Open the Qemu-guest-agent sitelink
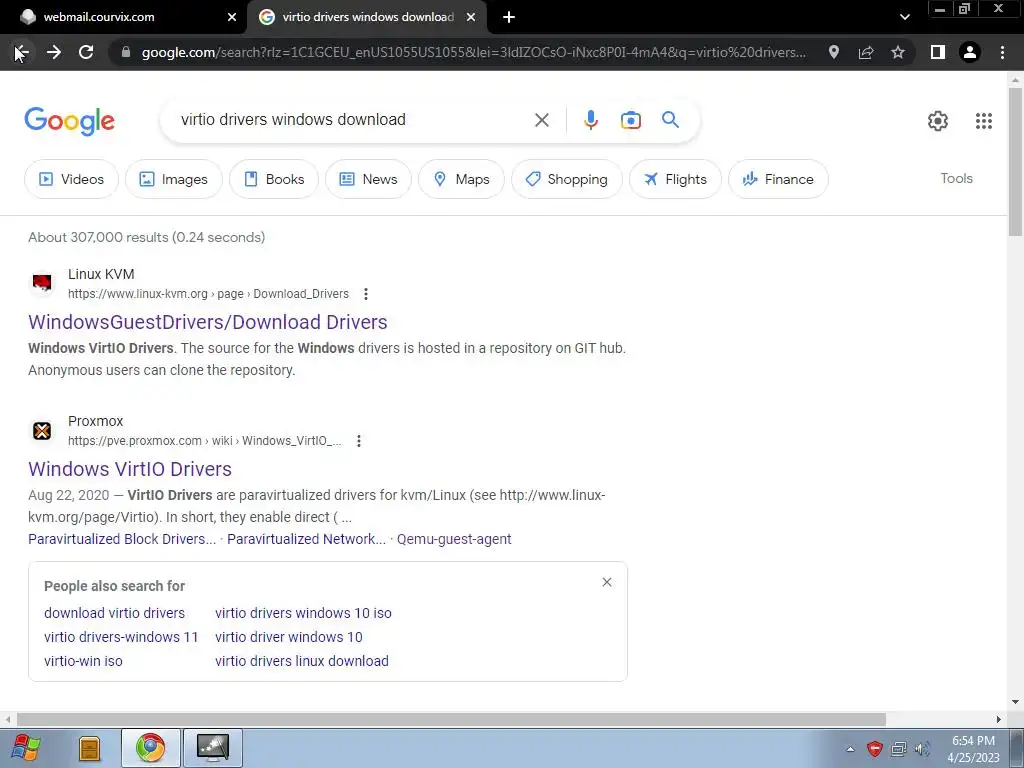This screenshot has height=768, width=1024. pyautogui.click(x=454, y=539)
